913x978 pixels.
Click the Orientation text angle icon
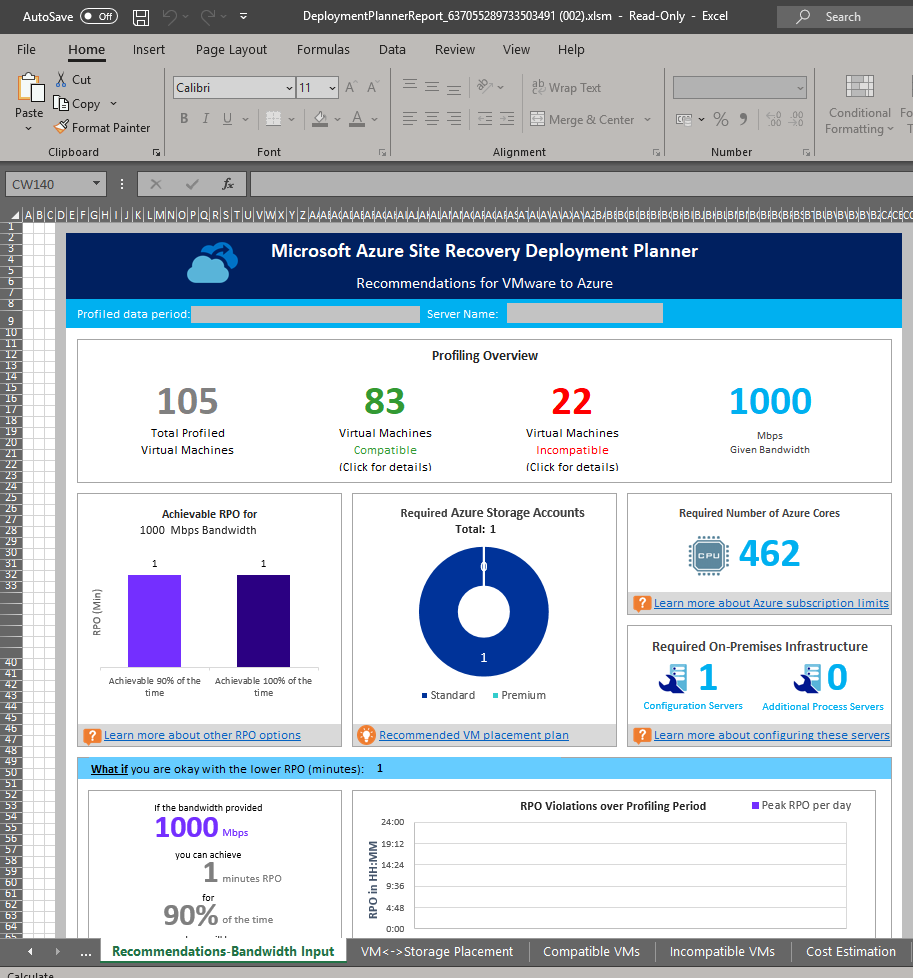(x=485, y=86)
